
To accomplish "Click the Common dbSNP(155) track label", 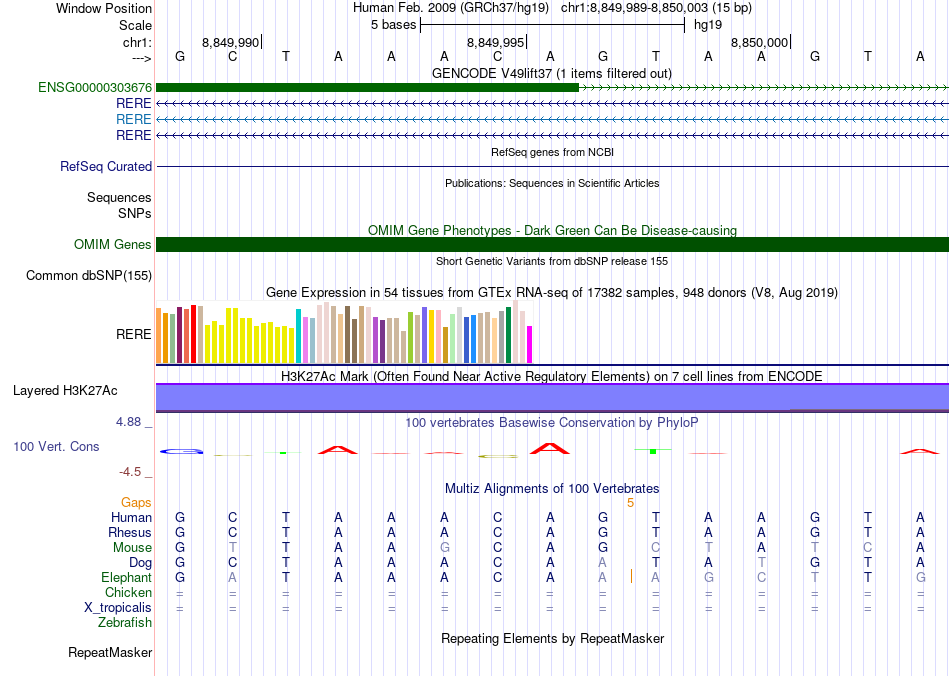I will (89, 275).
